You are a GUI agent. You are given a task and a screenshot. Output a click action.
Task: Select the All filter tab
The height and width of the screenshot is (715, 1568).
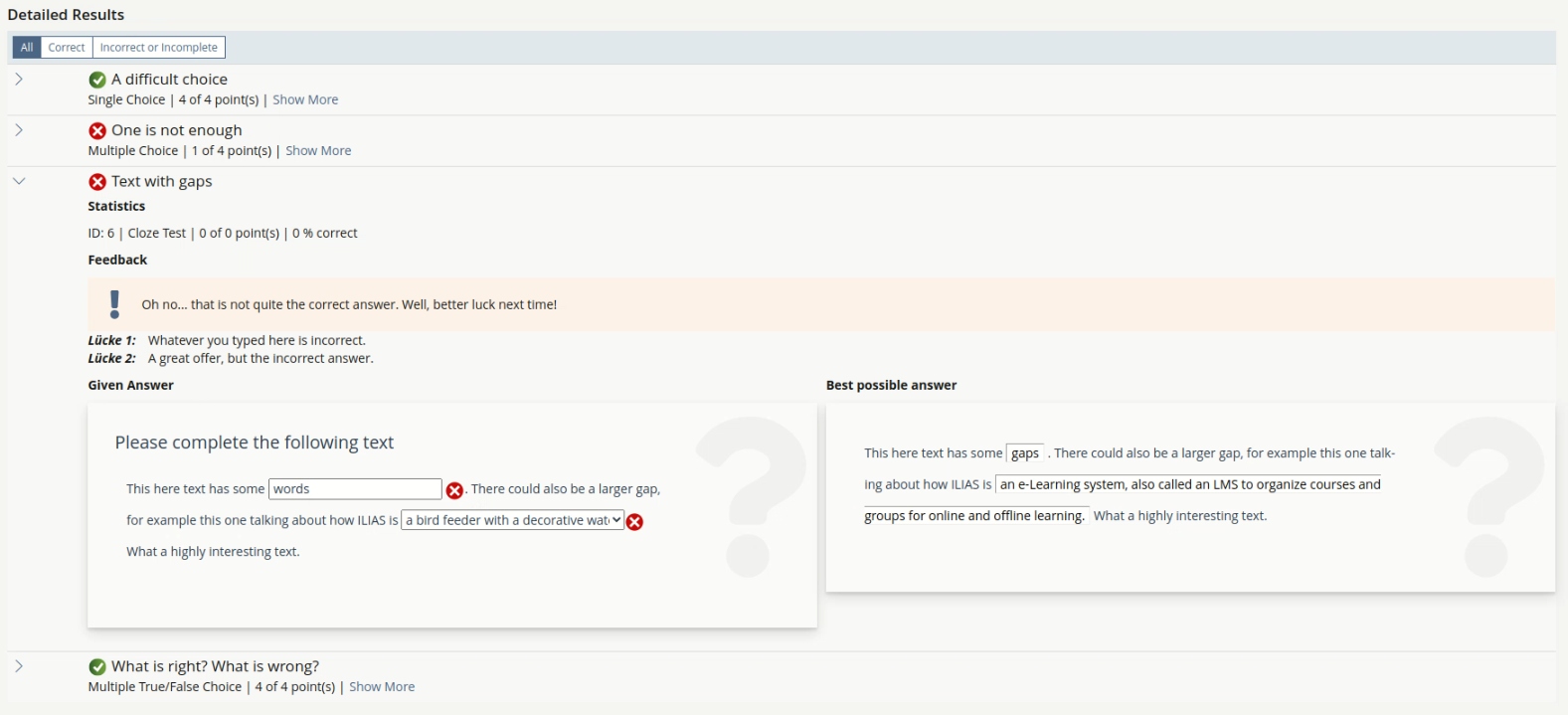pos(27,48)
